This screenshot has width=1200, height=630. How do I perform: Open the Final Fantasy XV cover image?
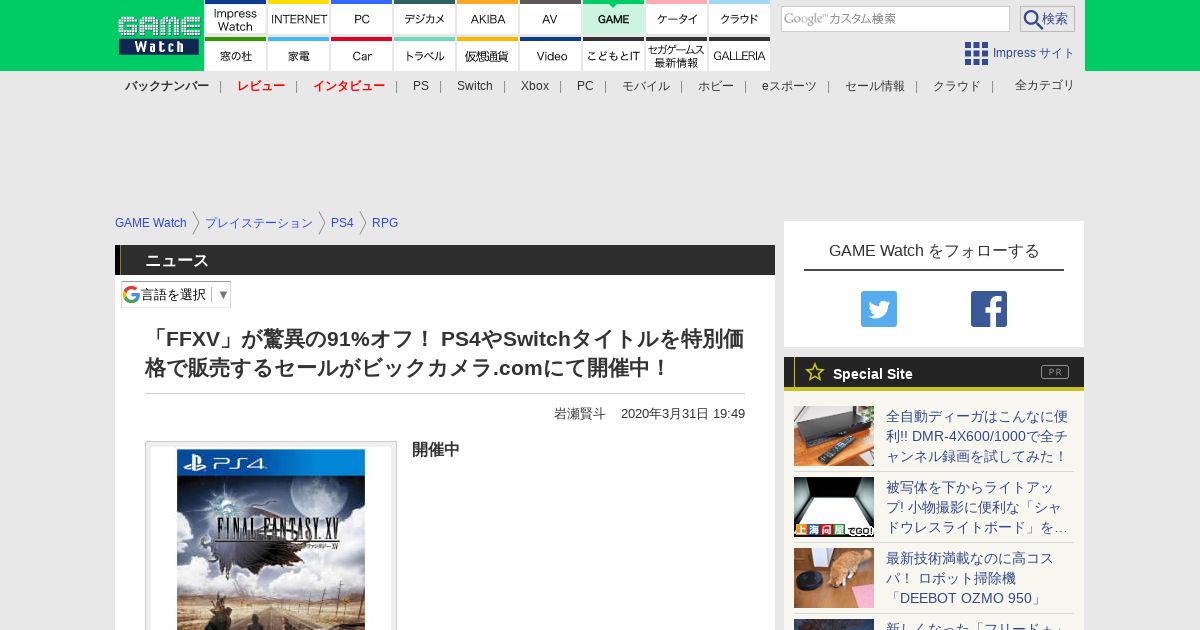tap(271, 538)
